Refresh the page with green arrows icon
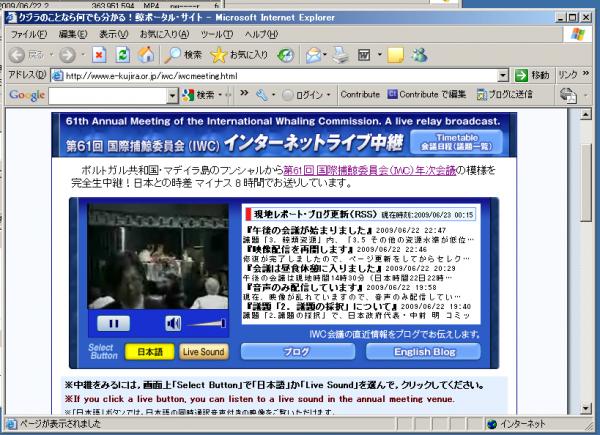 pos(122,55)
